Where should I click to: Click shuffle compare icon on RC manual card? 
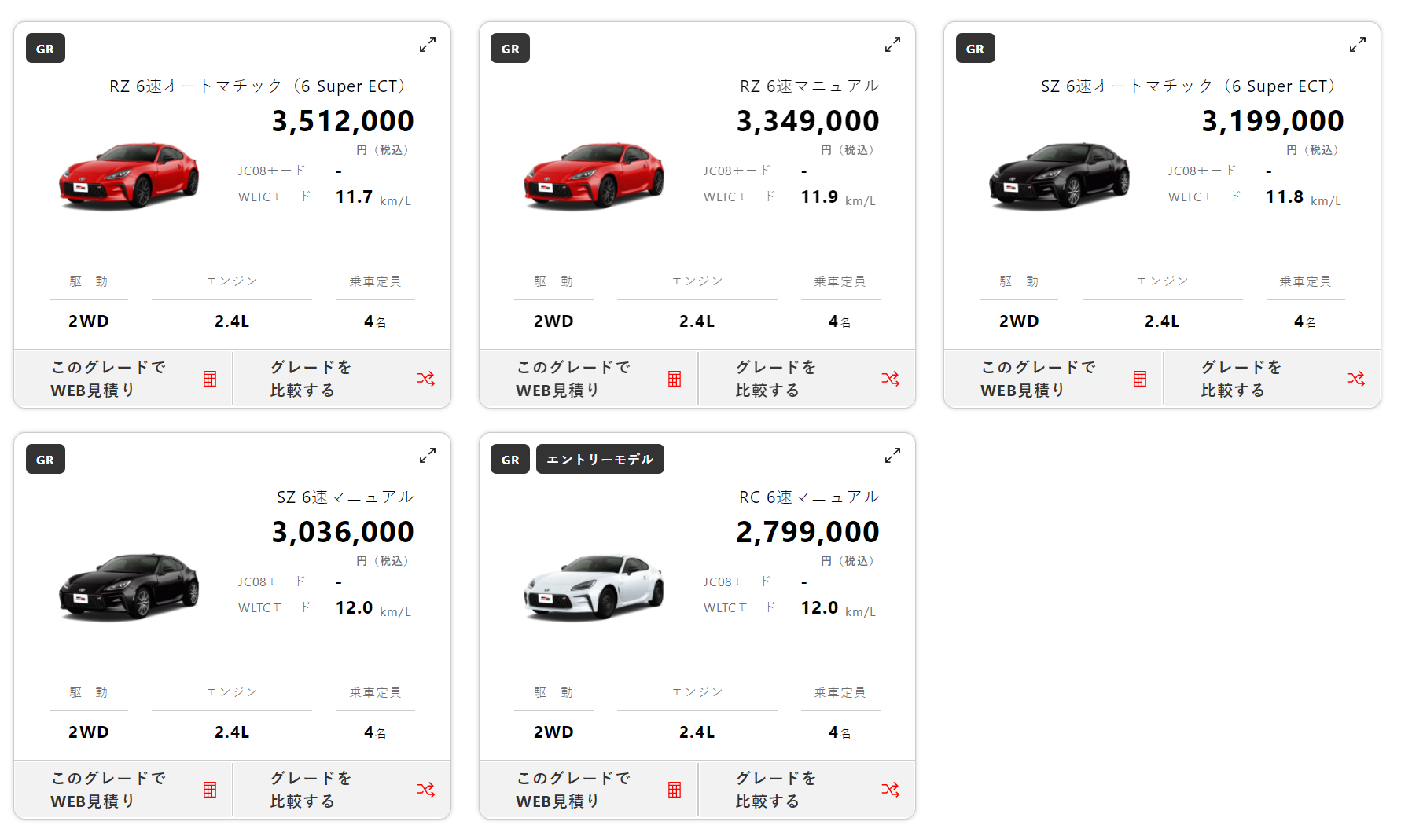point(890,790)
